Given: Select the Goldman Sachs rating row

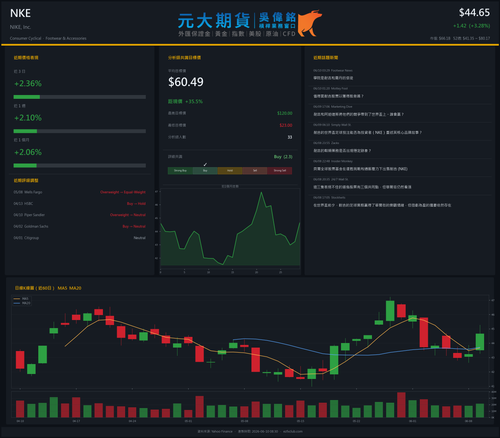Looking at the screenshot, I should tap(80, 226).
